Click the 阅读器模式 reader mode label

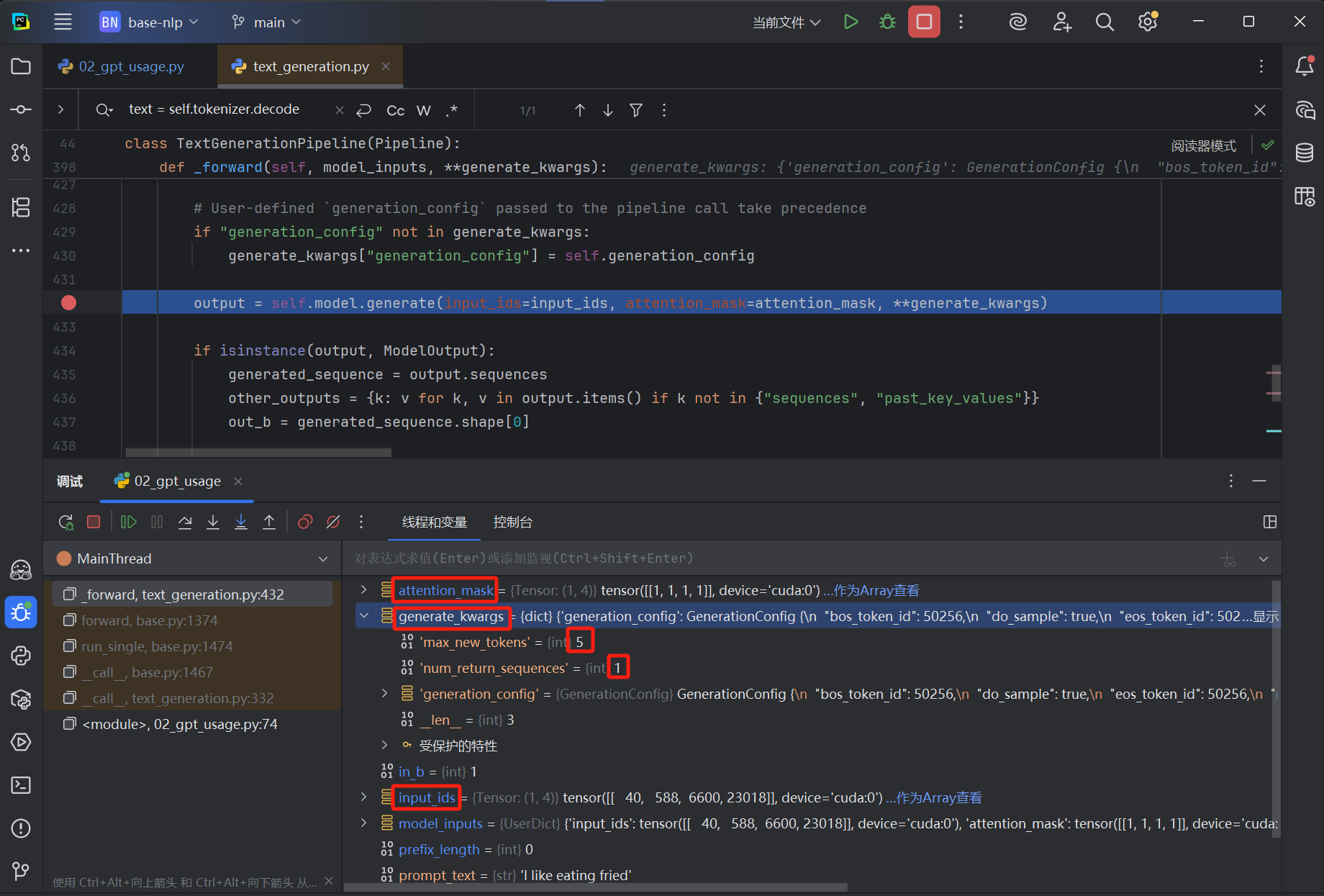(1203, 146)
